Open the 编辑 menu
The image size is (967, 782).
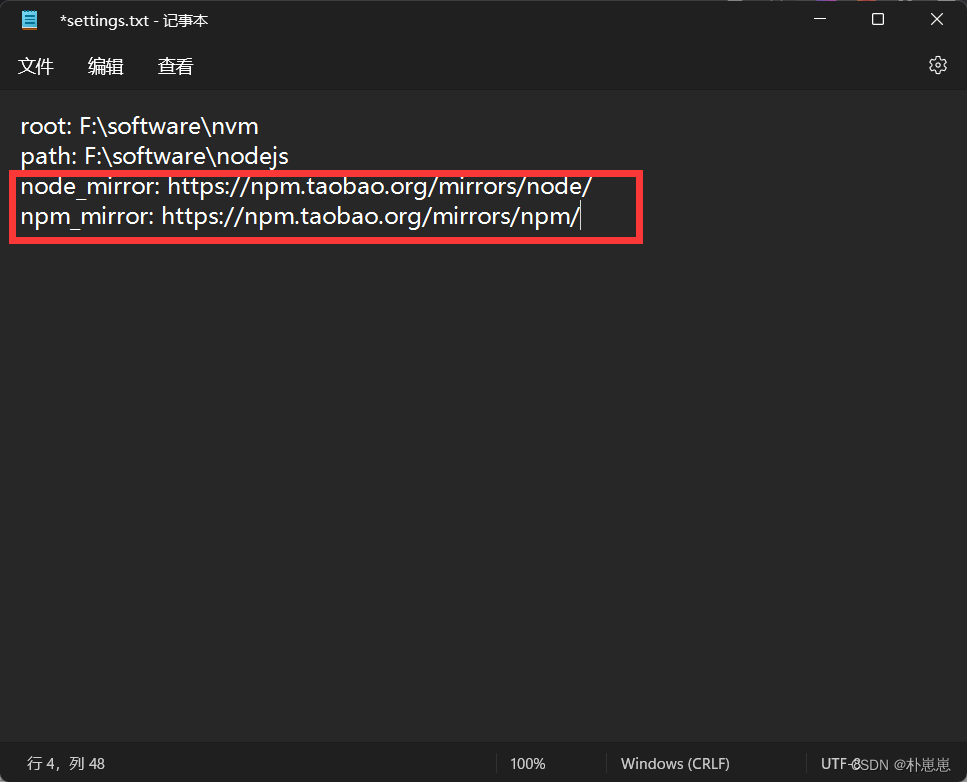(105, 66)
